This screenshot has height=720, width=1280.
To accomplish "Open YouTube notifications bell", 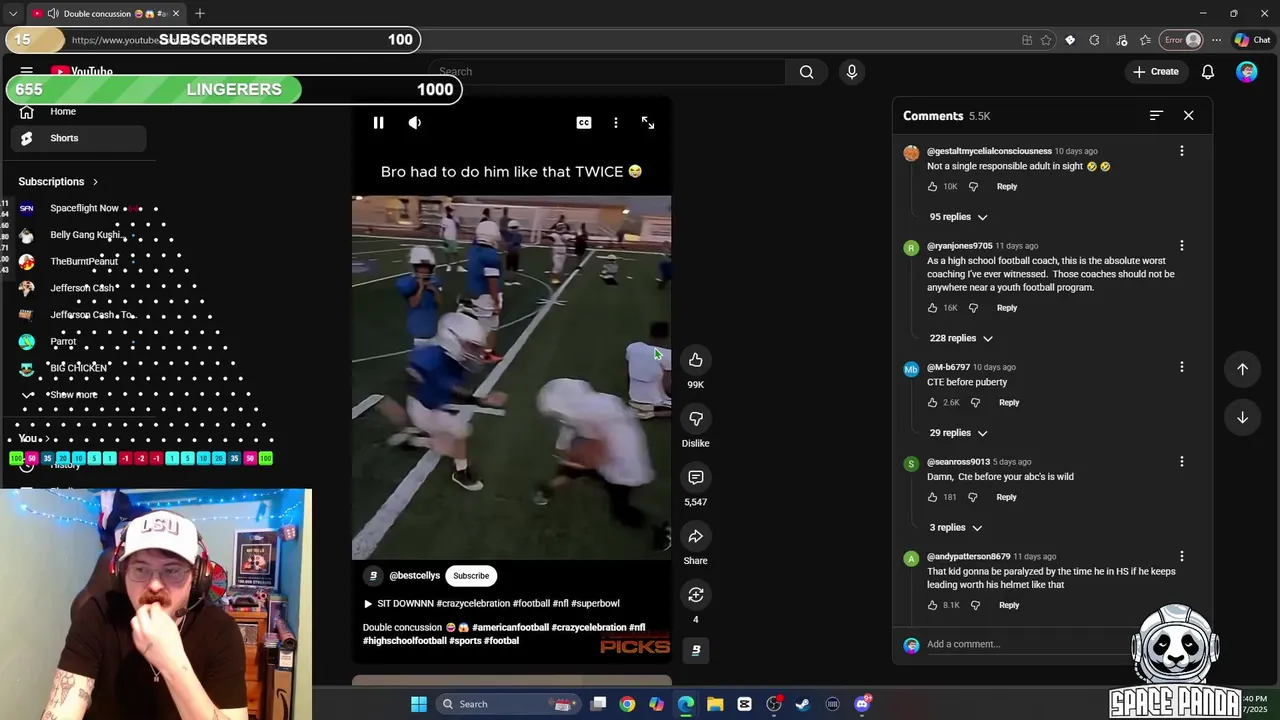I will 1208,72.
